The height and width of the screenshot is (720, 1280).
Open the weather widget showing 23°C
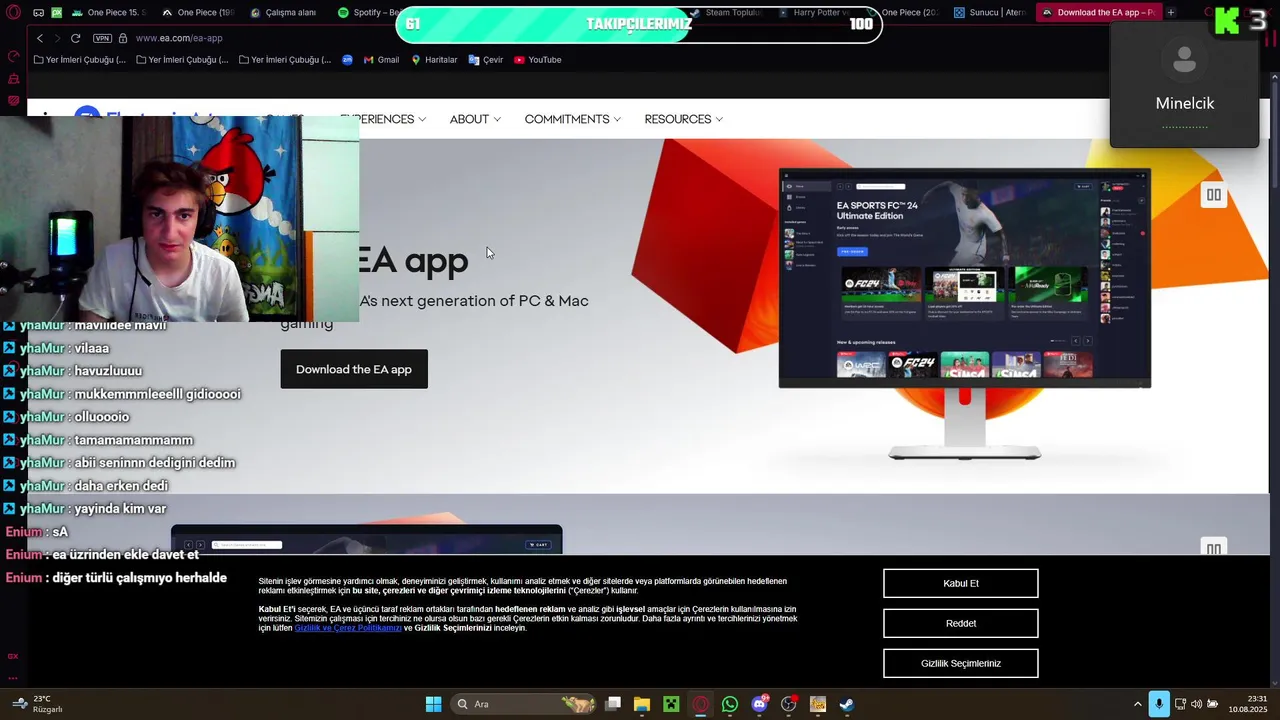(x=37, y=704)
